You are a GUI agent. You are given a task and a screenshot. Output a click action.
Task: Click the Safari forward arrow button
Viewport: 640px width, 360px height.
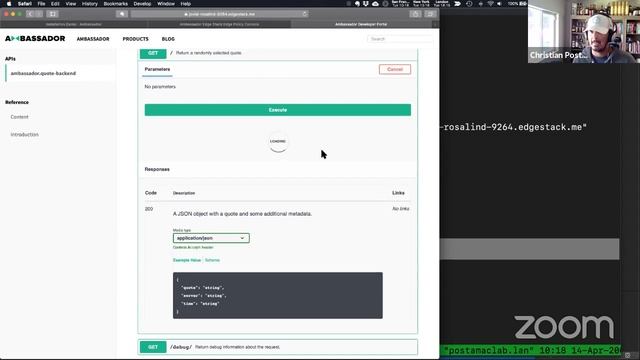tap(38, 14)
